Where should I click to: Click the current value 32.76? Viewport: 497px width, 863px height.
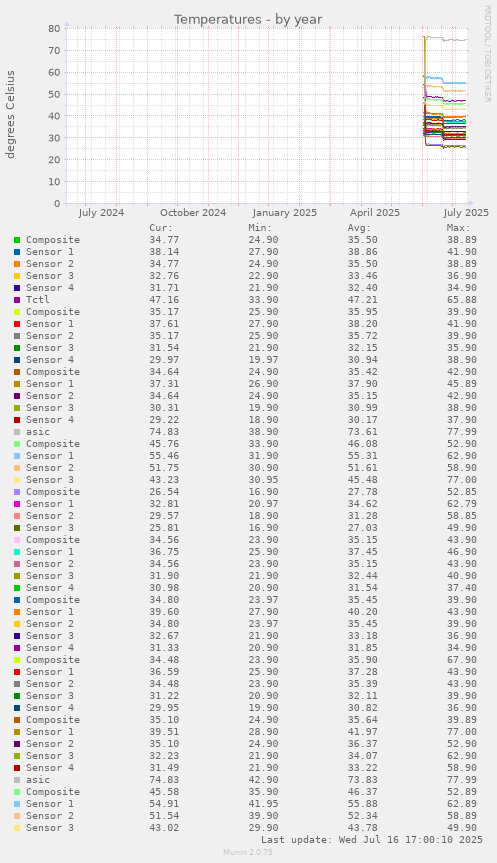[x=164, y=276]
